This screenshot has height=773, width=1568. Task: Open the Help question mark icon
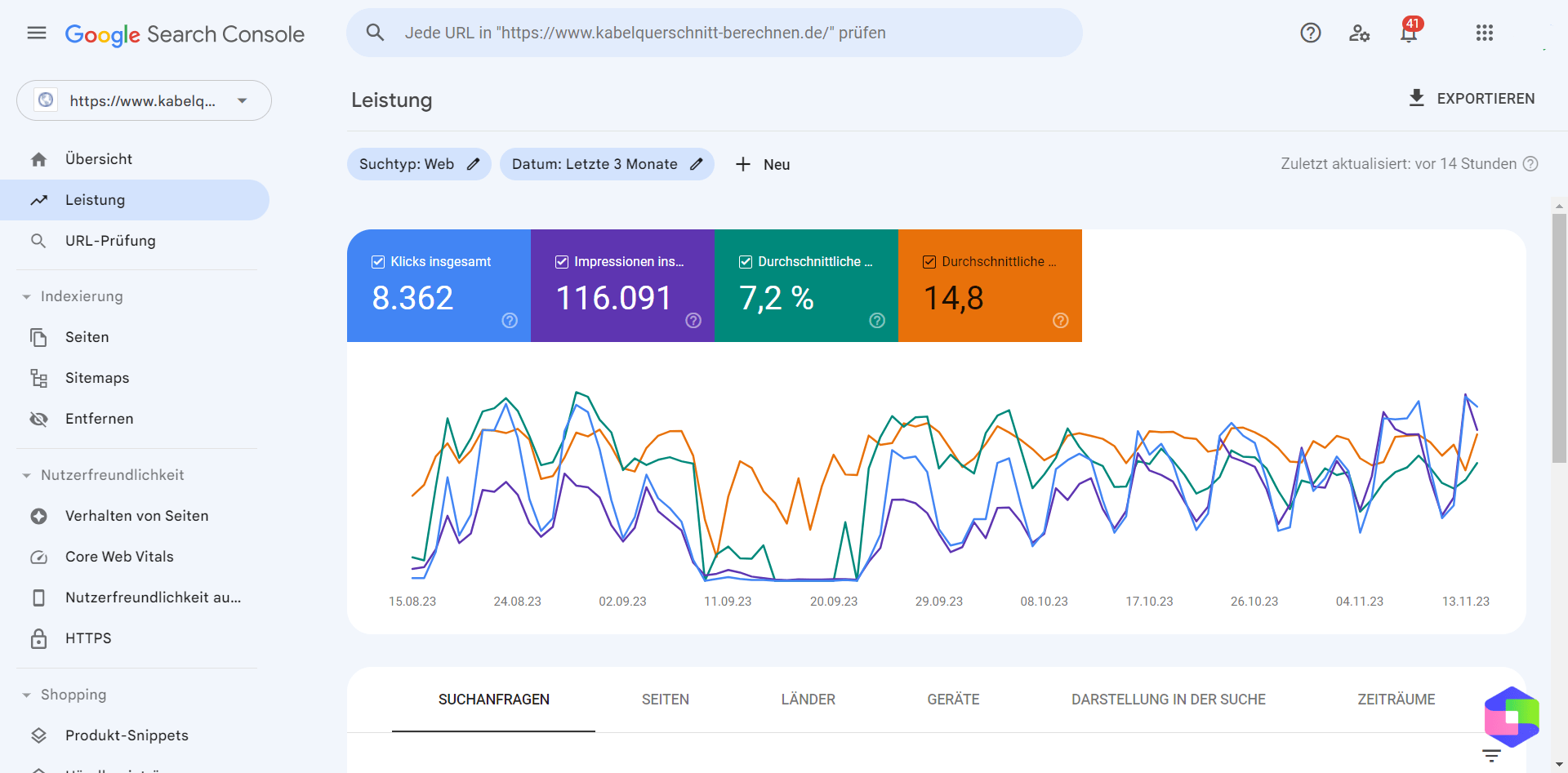pyautogui.click(x=1311, y=33)
